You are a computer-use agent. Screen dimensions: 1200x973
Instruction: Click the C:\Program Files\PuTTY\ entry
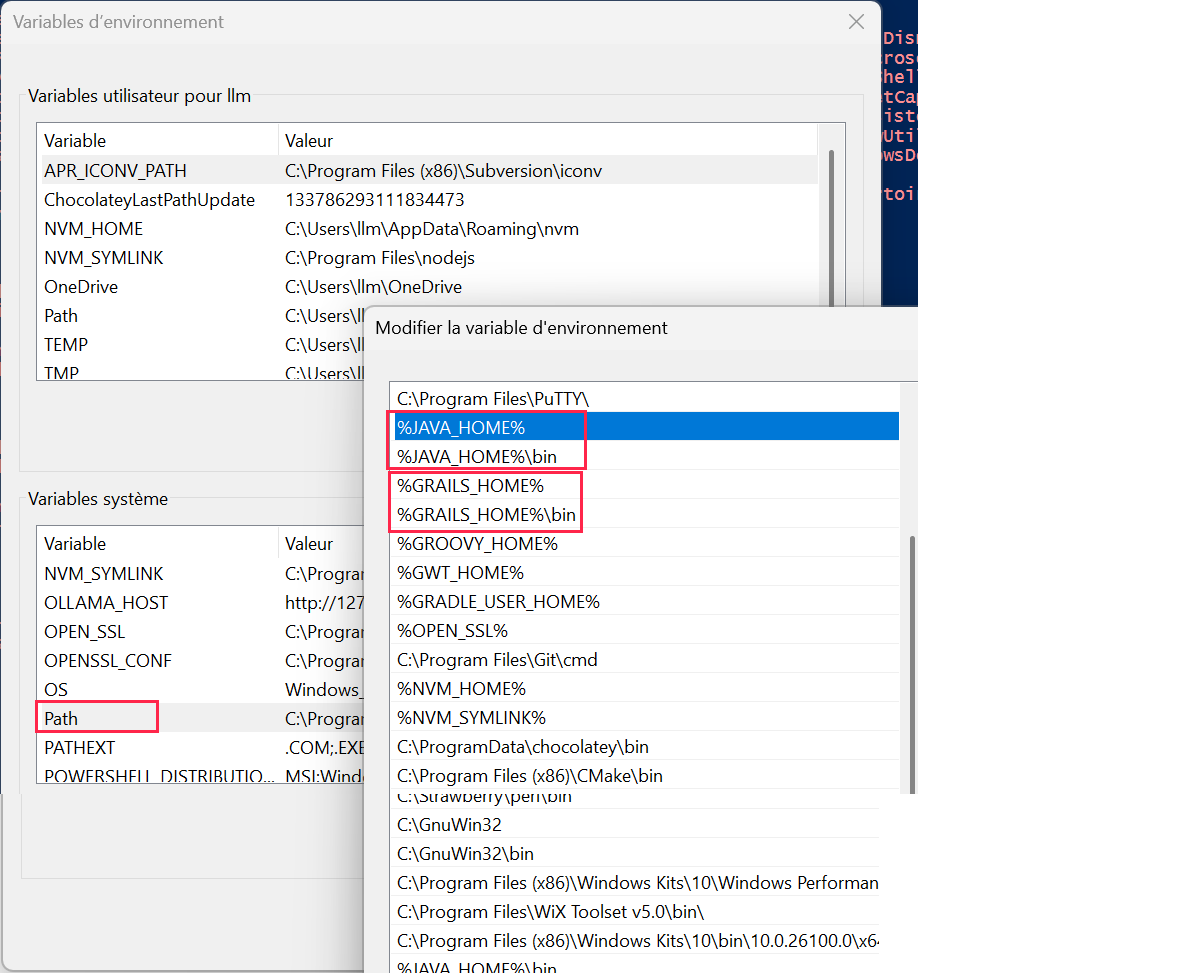(492, 398)
